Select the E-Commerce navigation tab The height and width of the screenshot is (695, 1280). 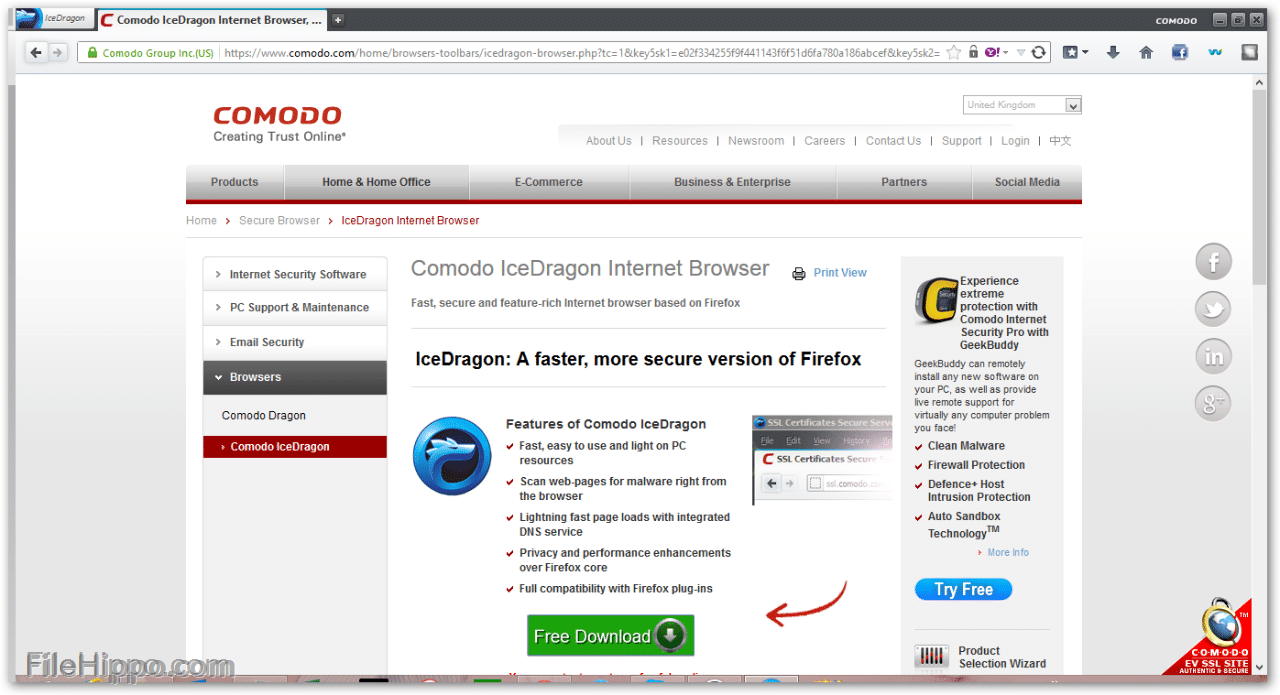pos(548,182)
